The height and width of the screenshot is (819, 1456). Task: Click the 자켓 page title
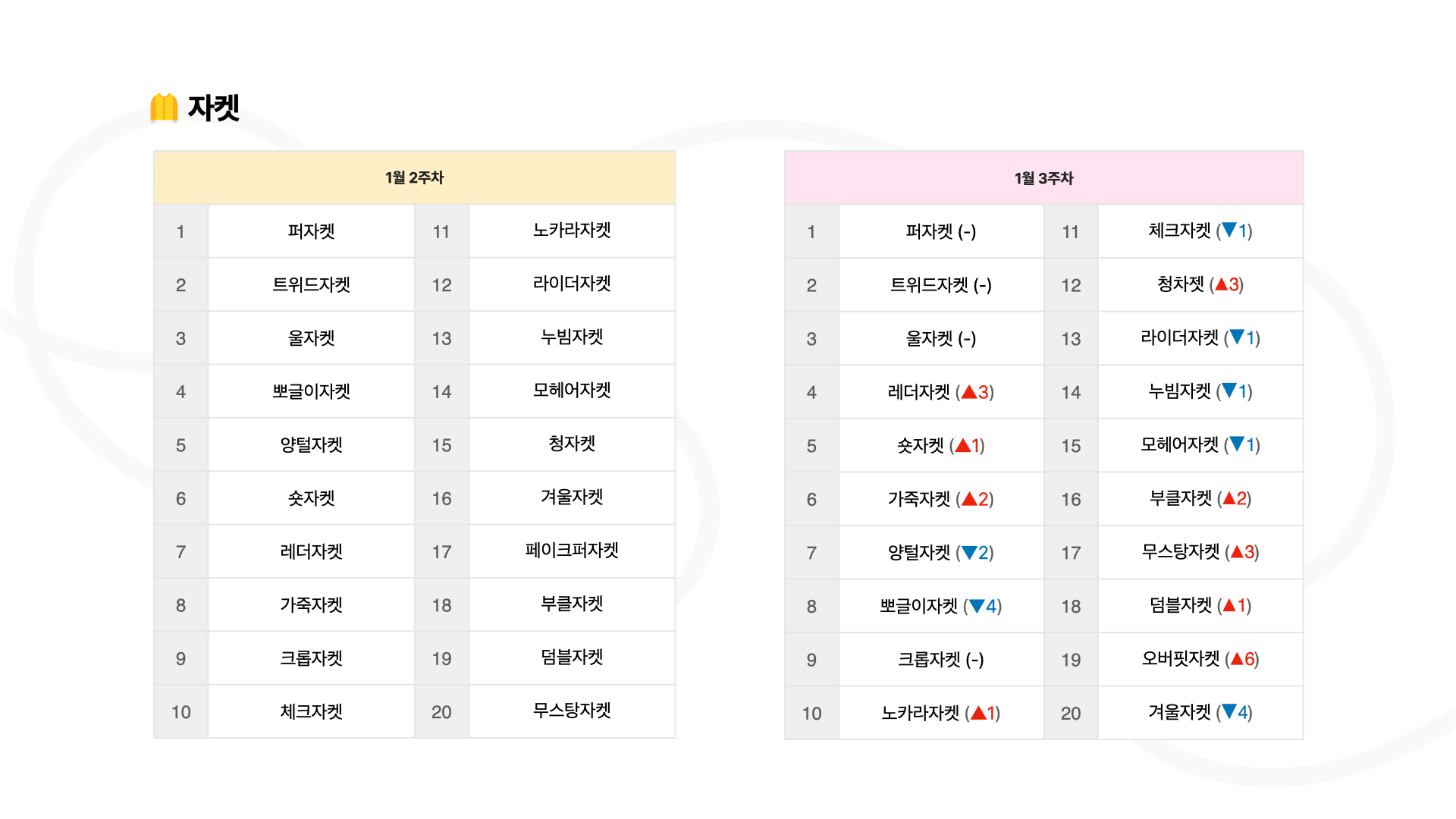point(213,108)
